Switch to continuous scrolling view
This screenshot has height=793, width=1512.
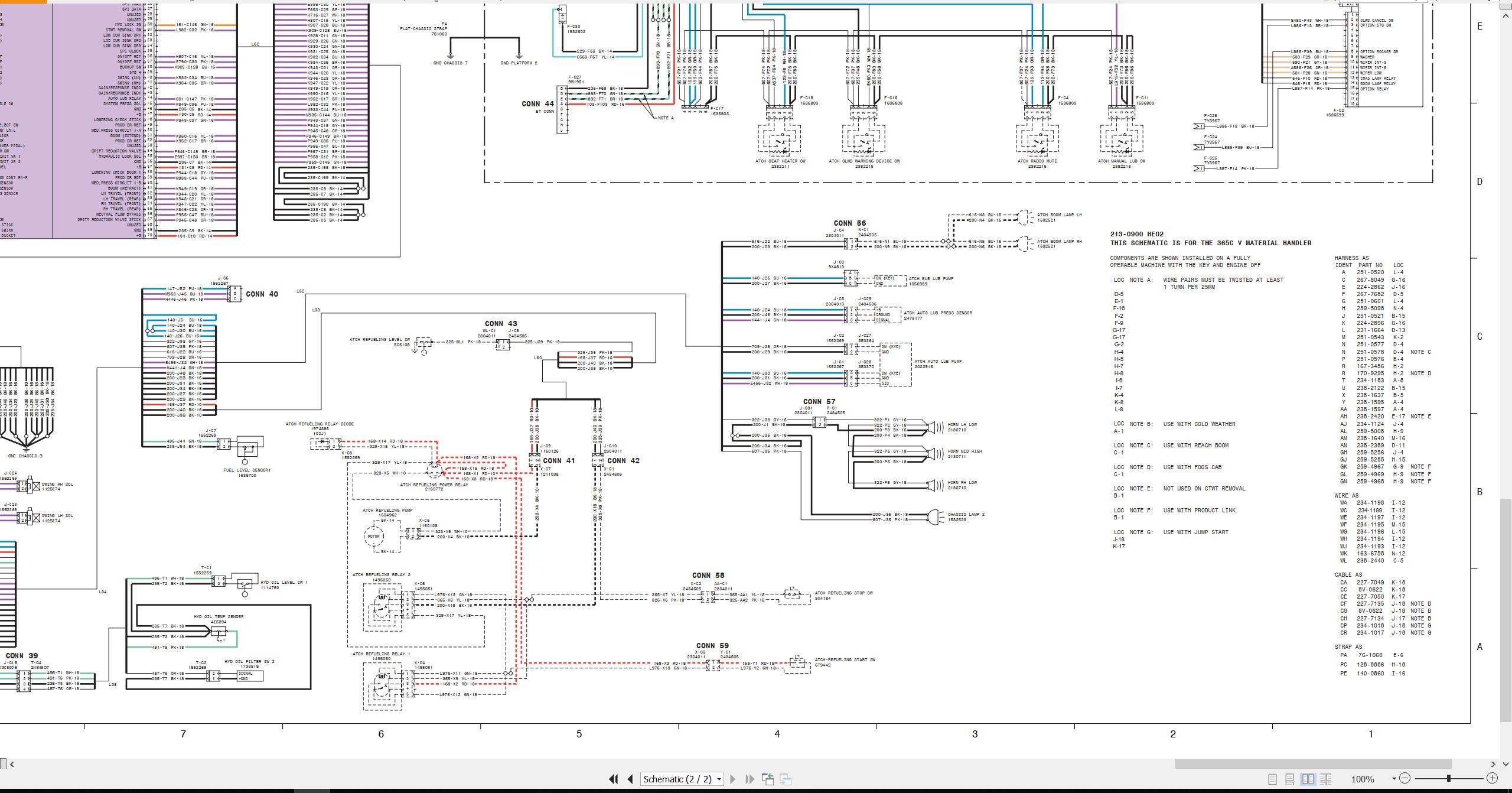[1290, 779]
